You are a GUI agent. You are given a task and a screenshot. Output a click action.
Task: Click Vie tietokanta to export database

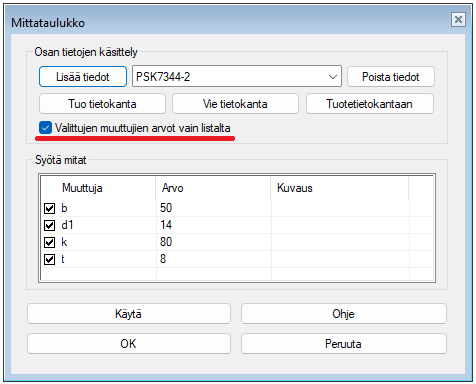[x=235, y=104]
